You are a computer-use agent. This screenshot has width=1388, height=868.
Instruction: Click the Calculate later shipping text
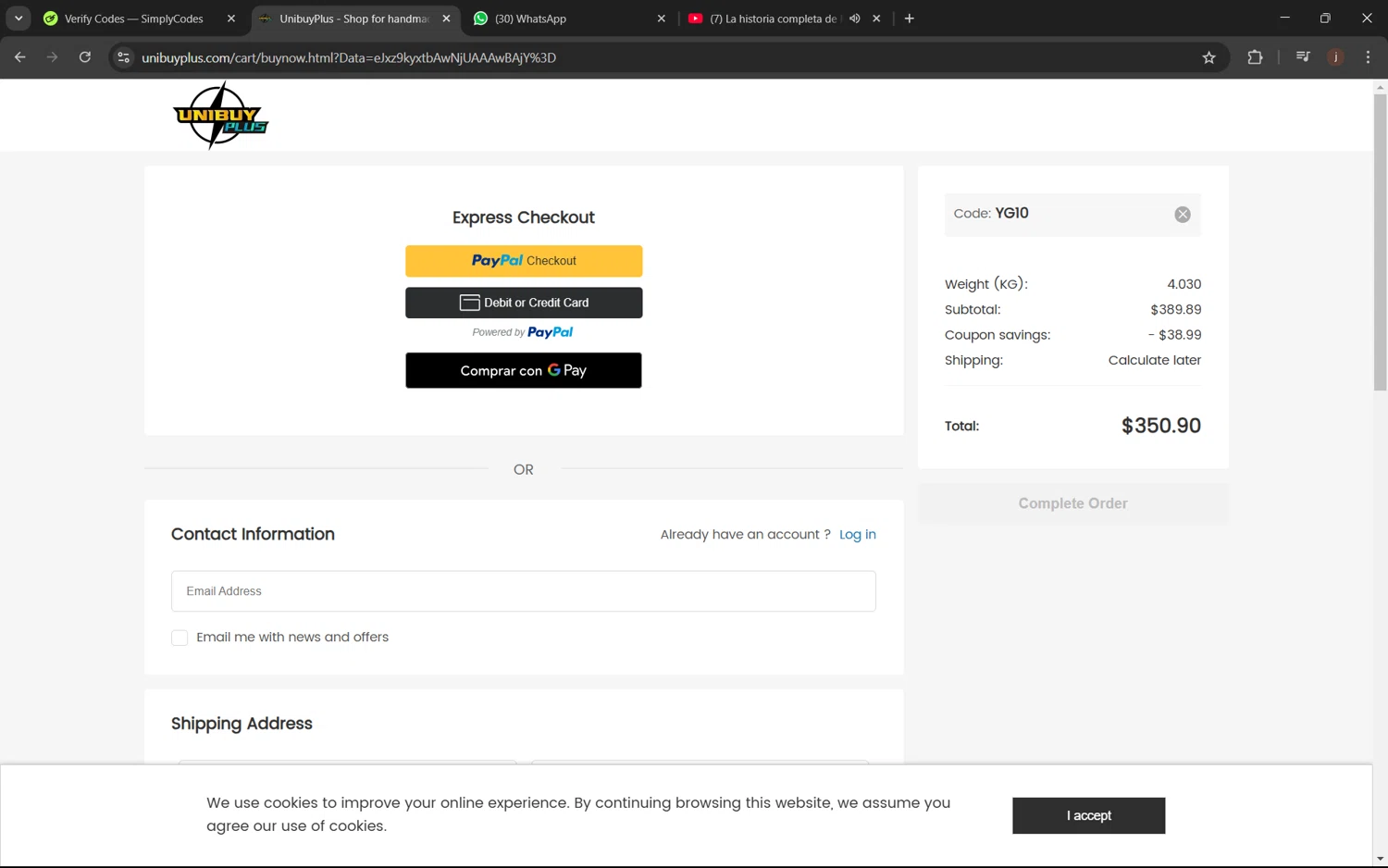tap(1154, 360)
